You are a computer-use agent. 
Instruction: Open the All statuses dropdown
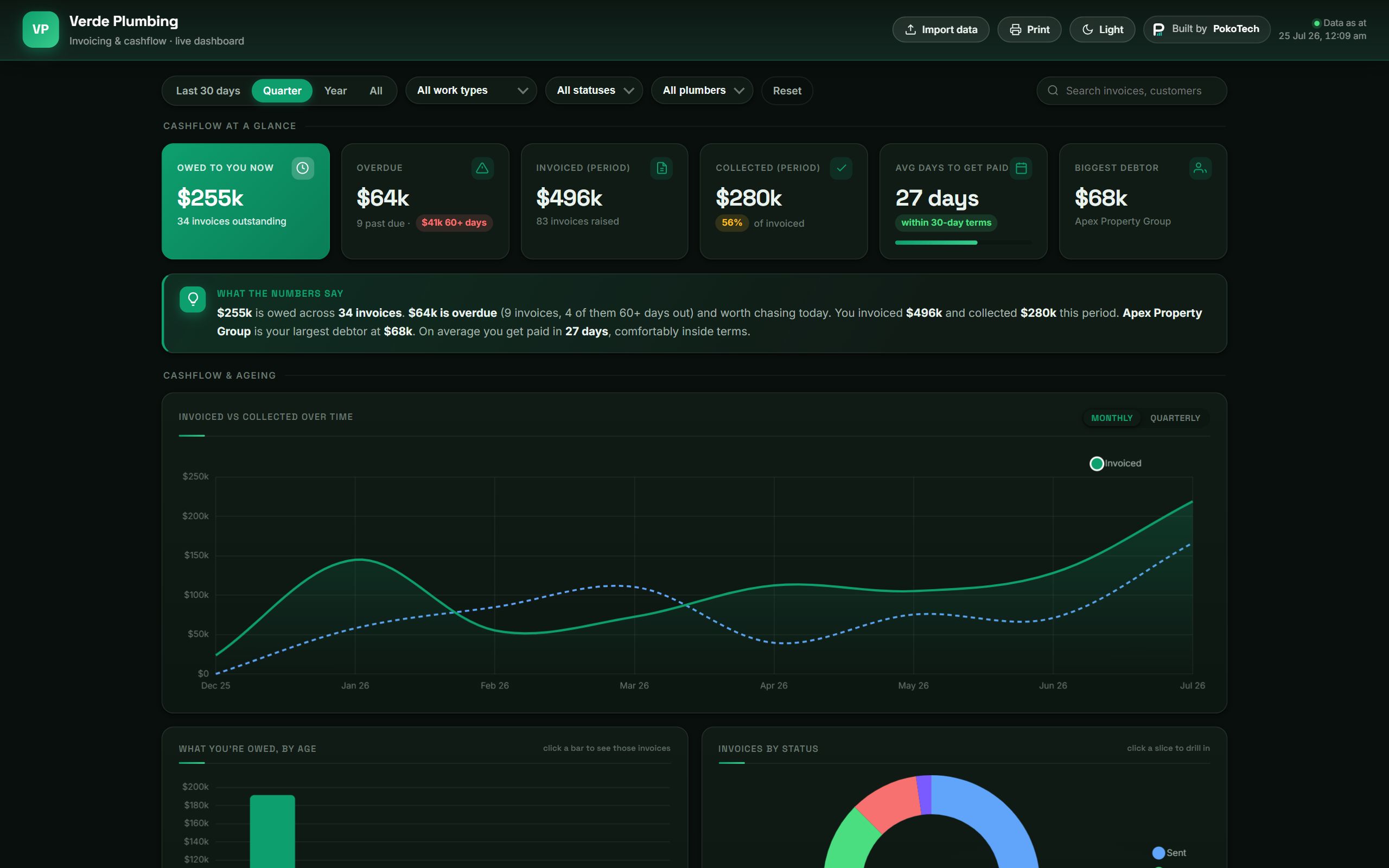[x=594, y=90]
